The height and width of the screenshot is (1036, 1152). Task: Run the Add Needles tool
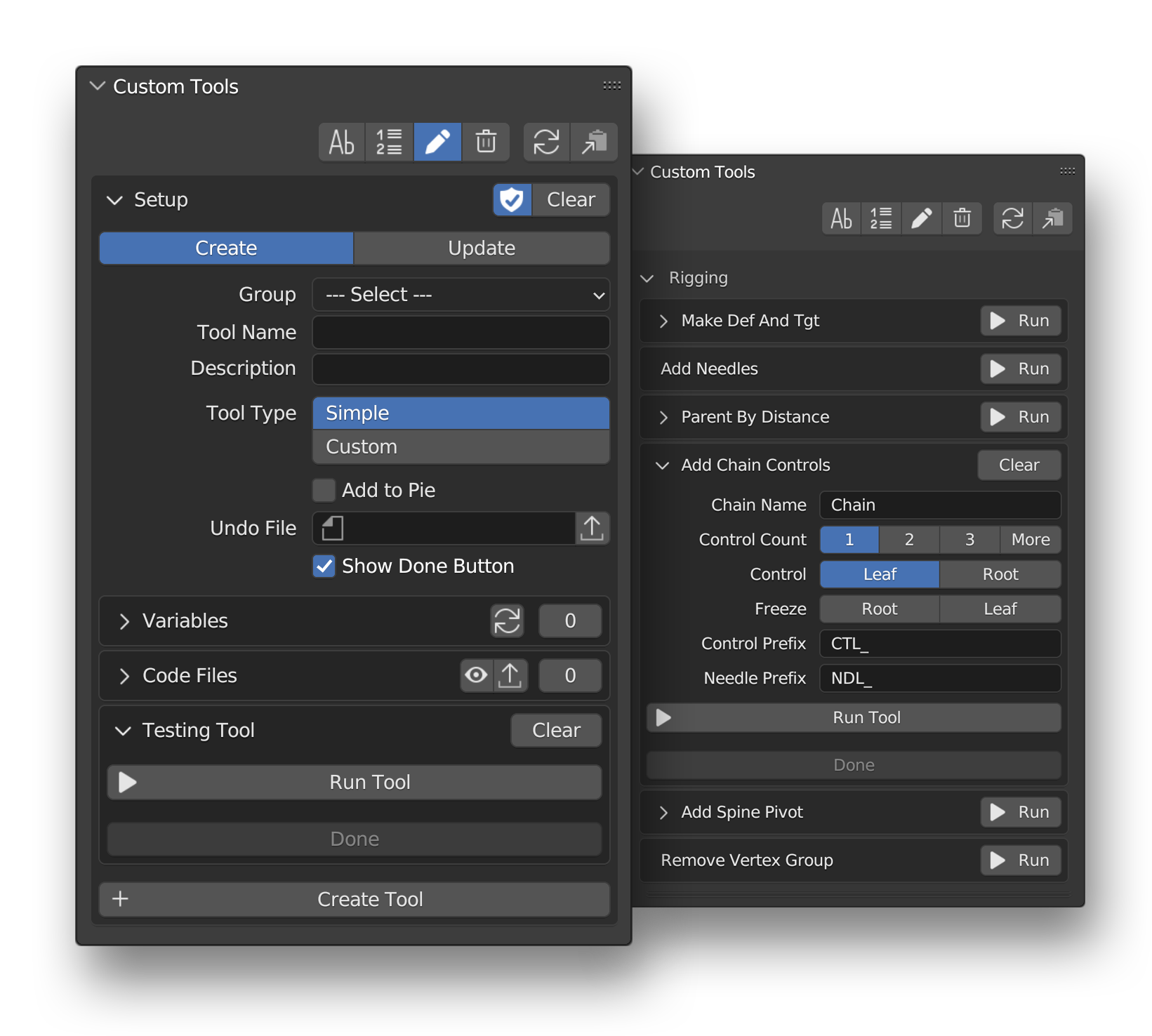(1020, 369)
